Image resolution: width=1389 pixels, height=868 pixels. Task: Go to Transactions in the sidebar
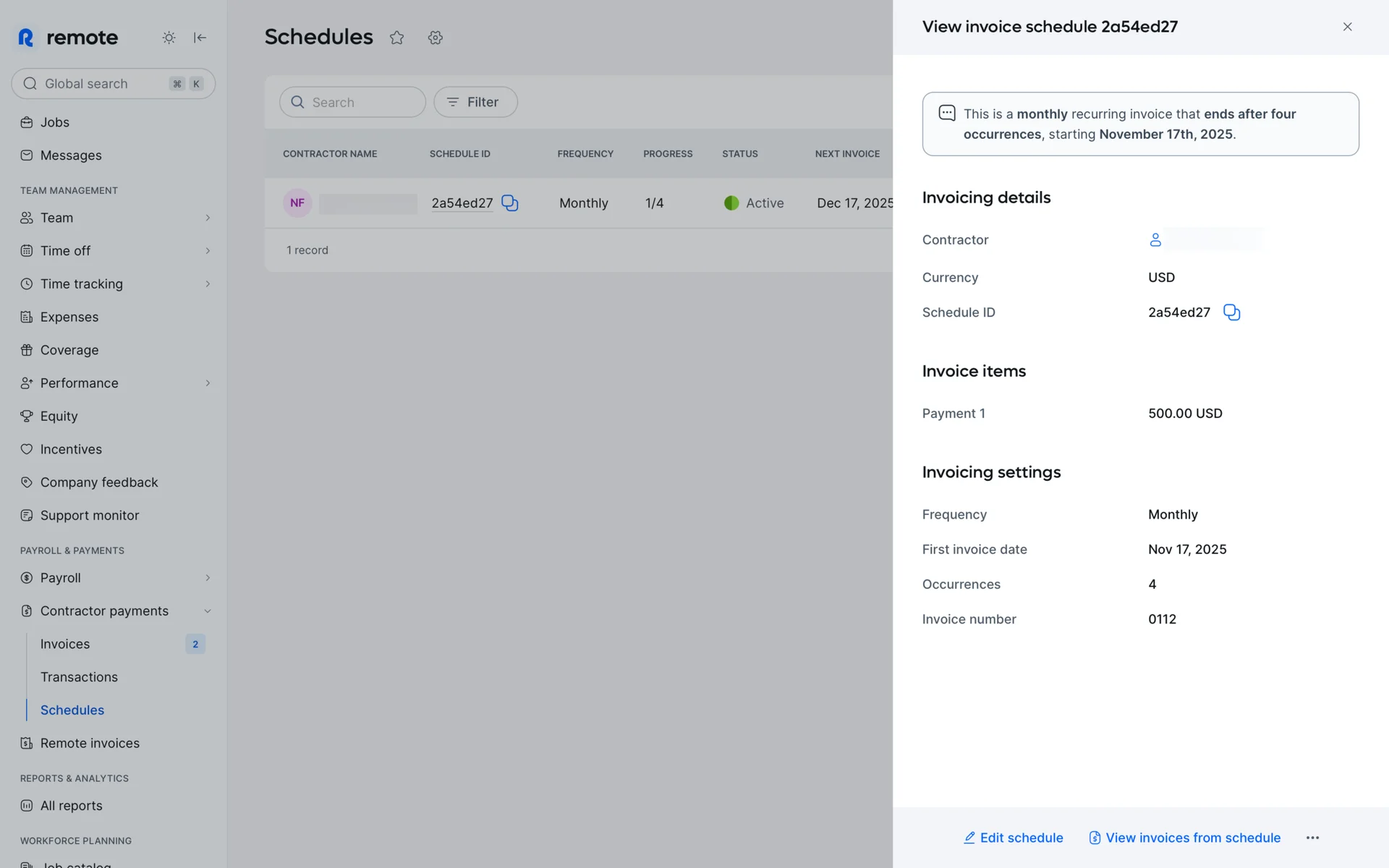click(79, 677)
